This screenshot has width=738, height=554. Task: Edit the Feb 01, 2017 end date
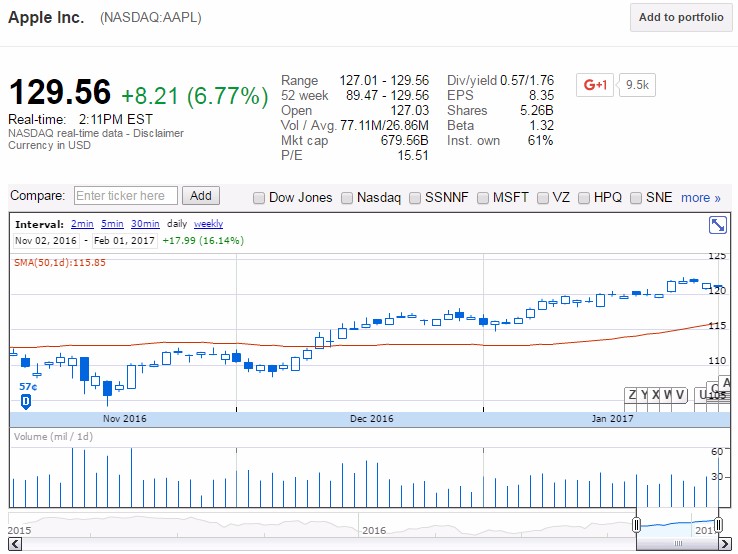pos(124,241)
